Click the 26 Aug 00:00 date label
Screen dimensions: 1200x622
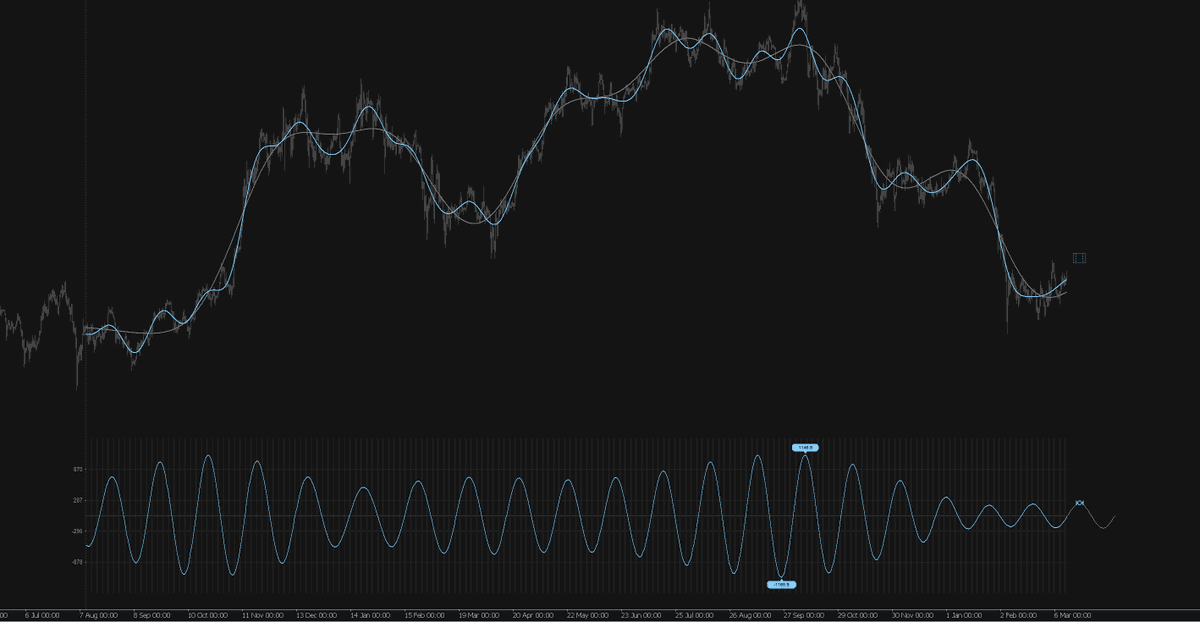click(x=749, y=616)
